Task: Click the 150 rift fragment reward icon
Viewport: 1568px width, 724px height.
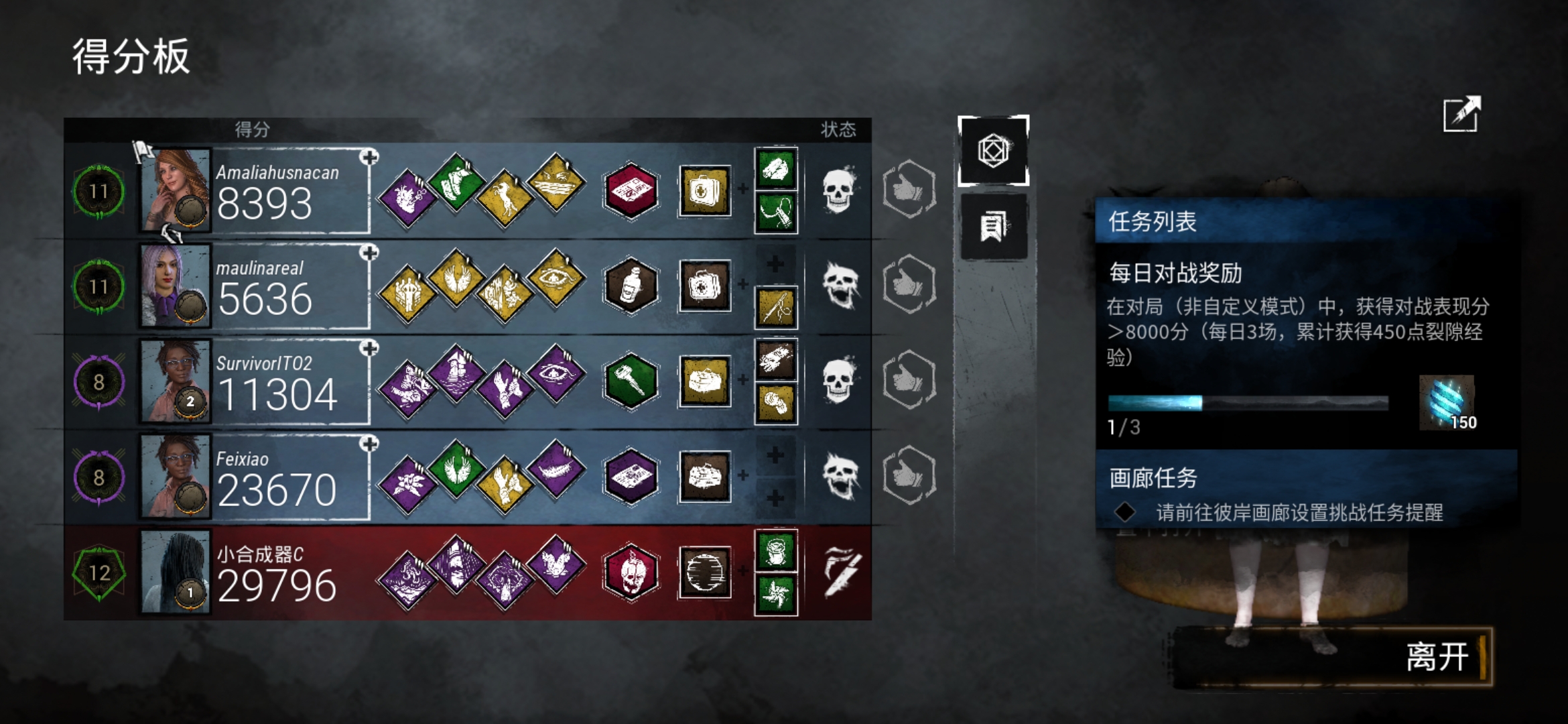Action: [1447, 402]
